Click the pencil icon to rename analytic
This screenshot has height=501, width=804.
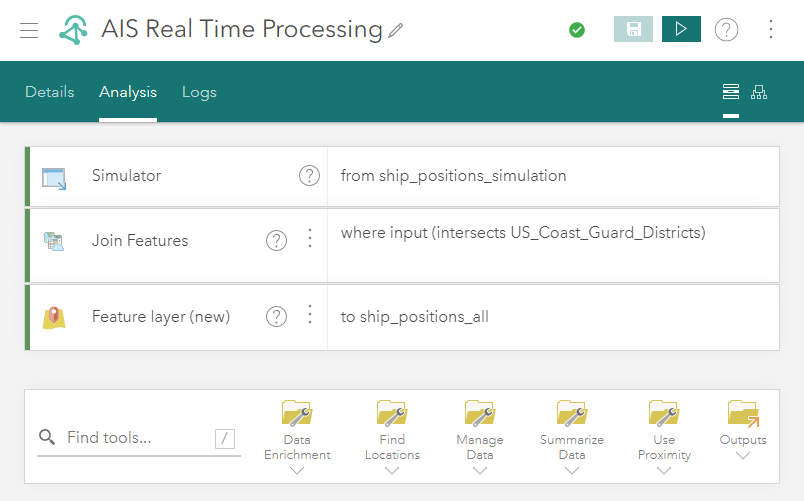pos(396,31)
